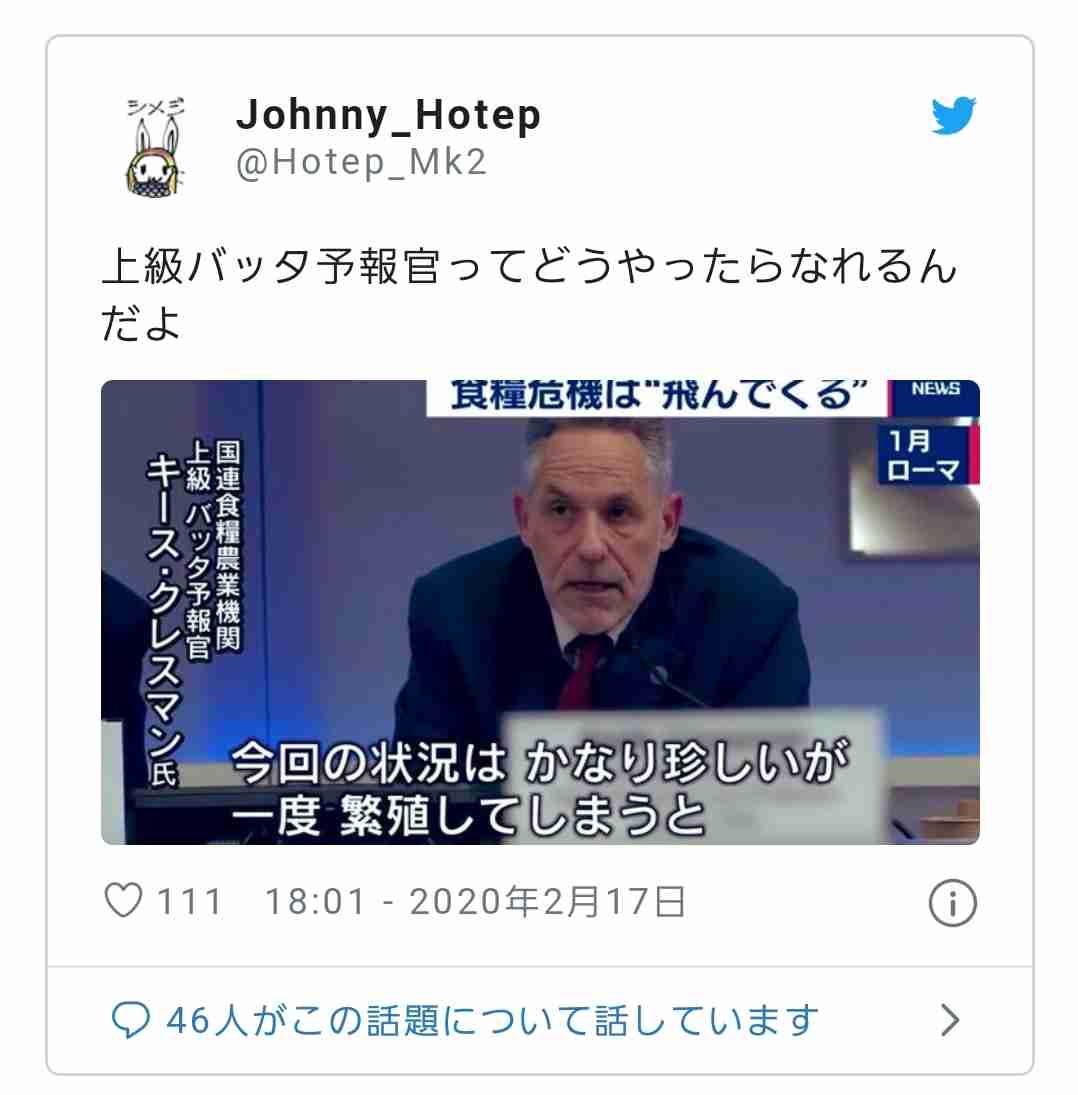Open the Johnny_Hotep display name
Screen dimensions: 1078x1095
[388, 115]
